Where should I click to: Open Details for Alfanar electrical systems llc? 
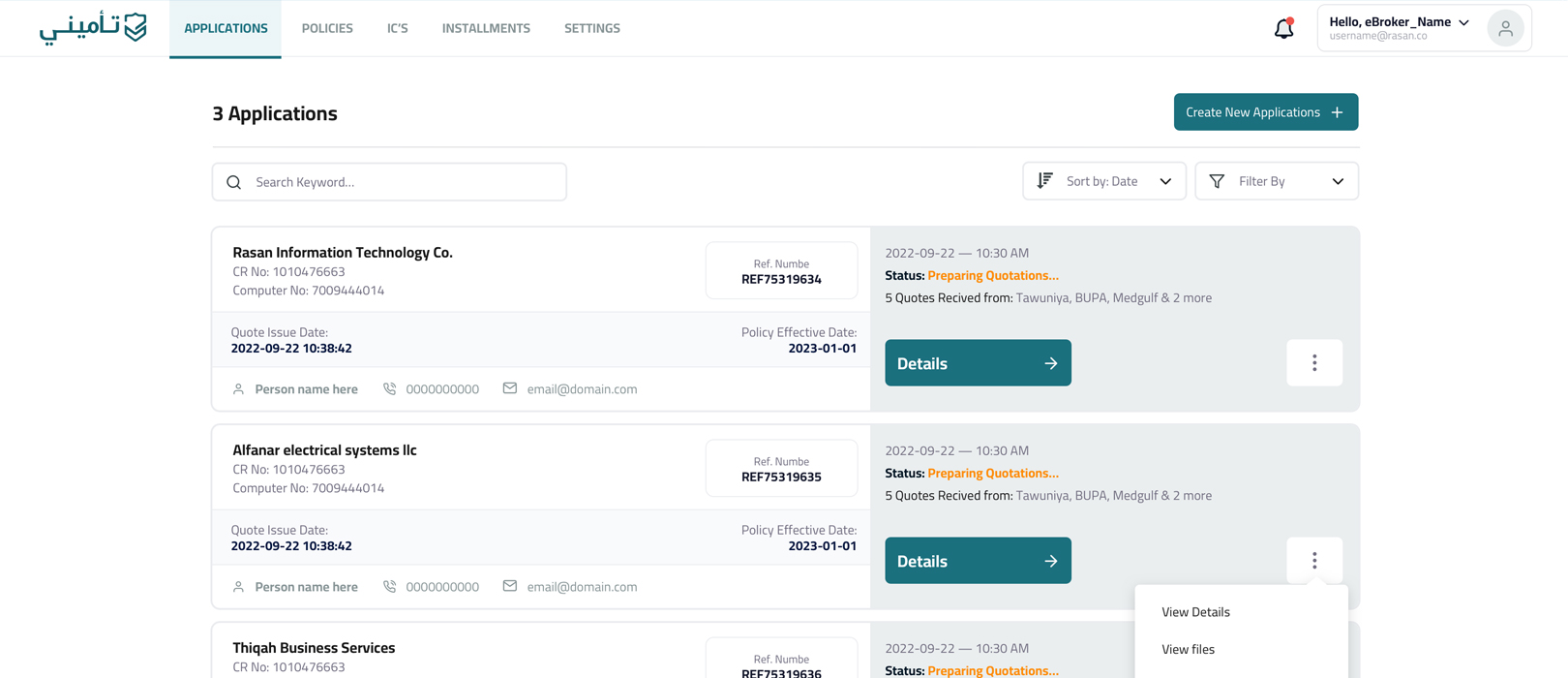click(x=978, y=561)
